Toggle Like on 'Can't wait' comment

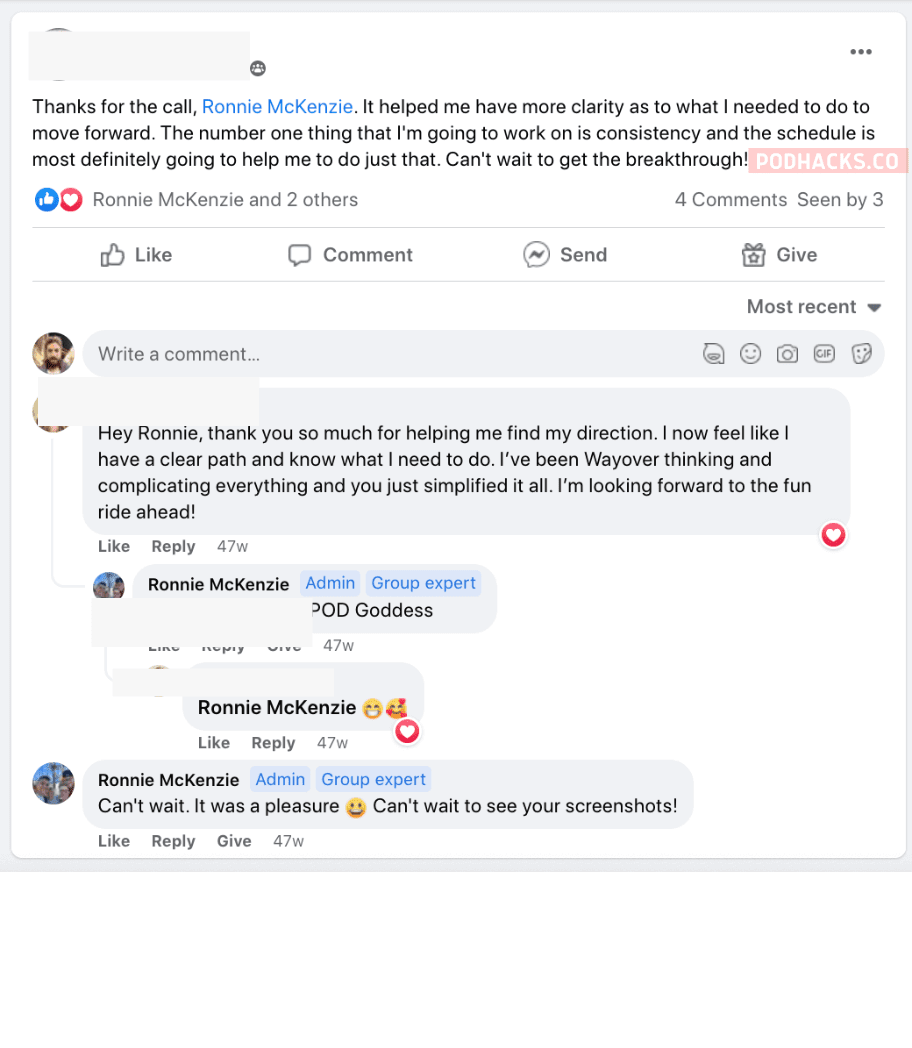[114, 841]
